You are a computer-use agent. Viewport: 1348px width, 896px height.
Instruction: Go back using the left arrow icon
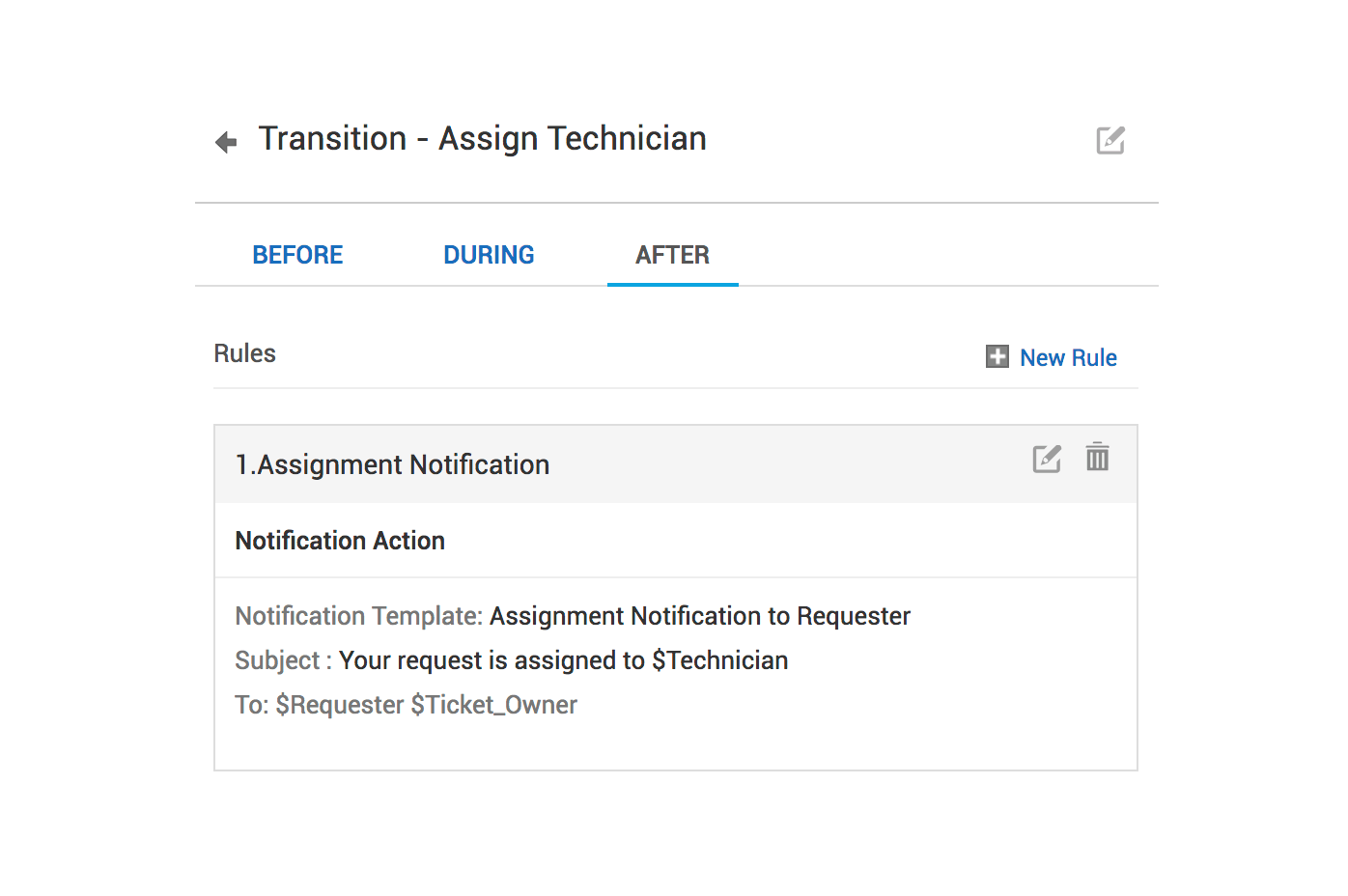click(226, 142)
